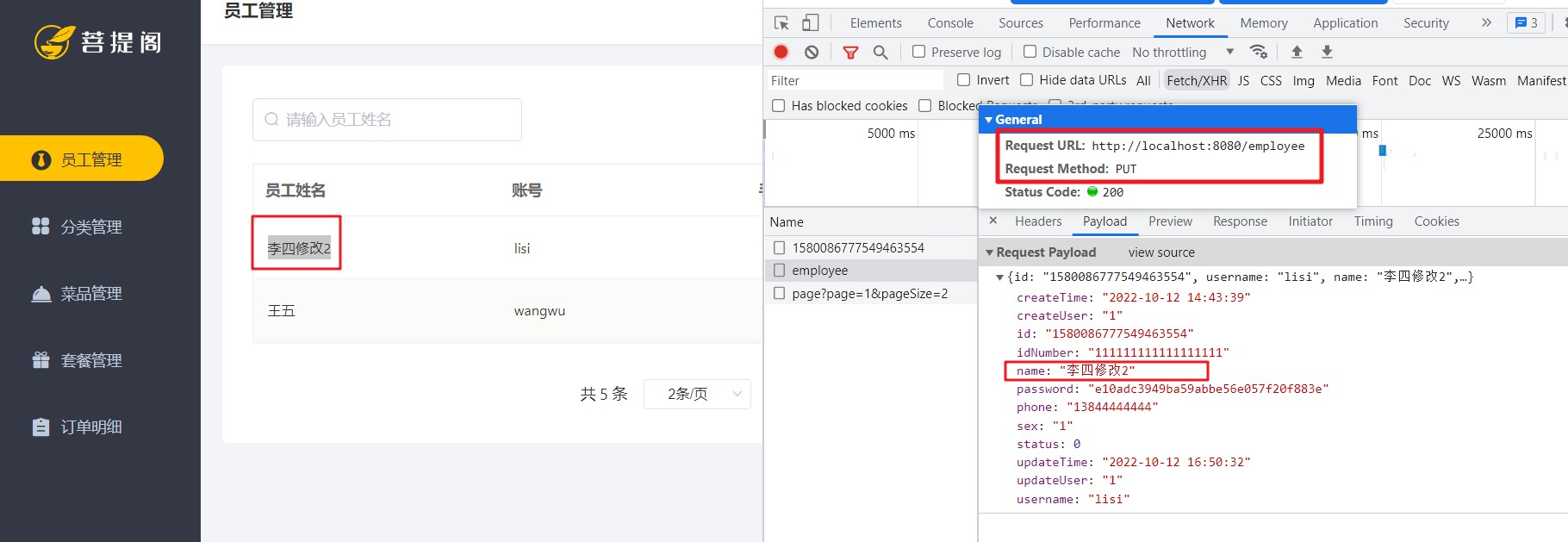This screenshot has width=1568, height=542.
Task: Select the JS resource filter
Action: pyautogui.click(x=1243, y=80)
